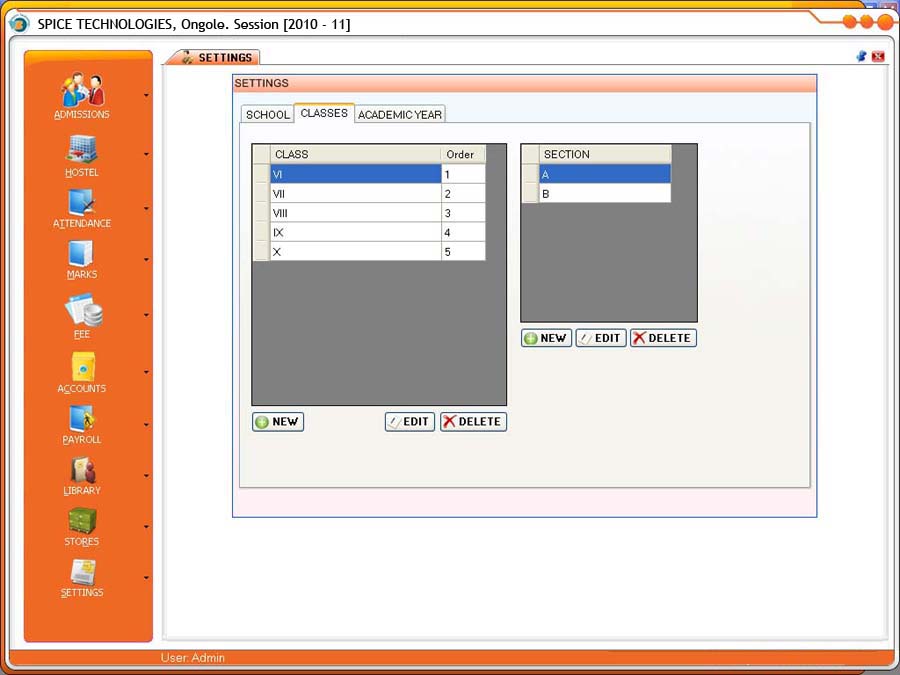Select class VIII row in table
Image resolution: width=900 pixels, height=675 pixels.
pyautogui.click(x=355, y=213)
